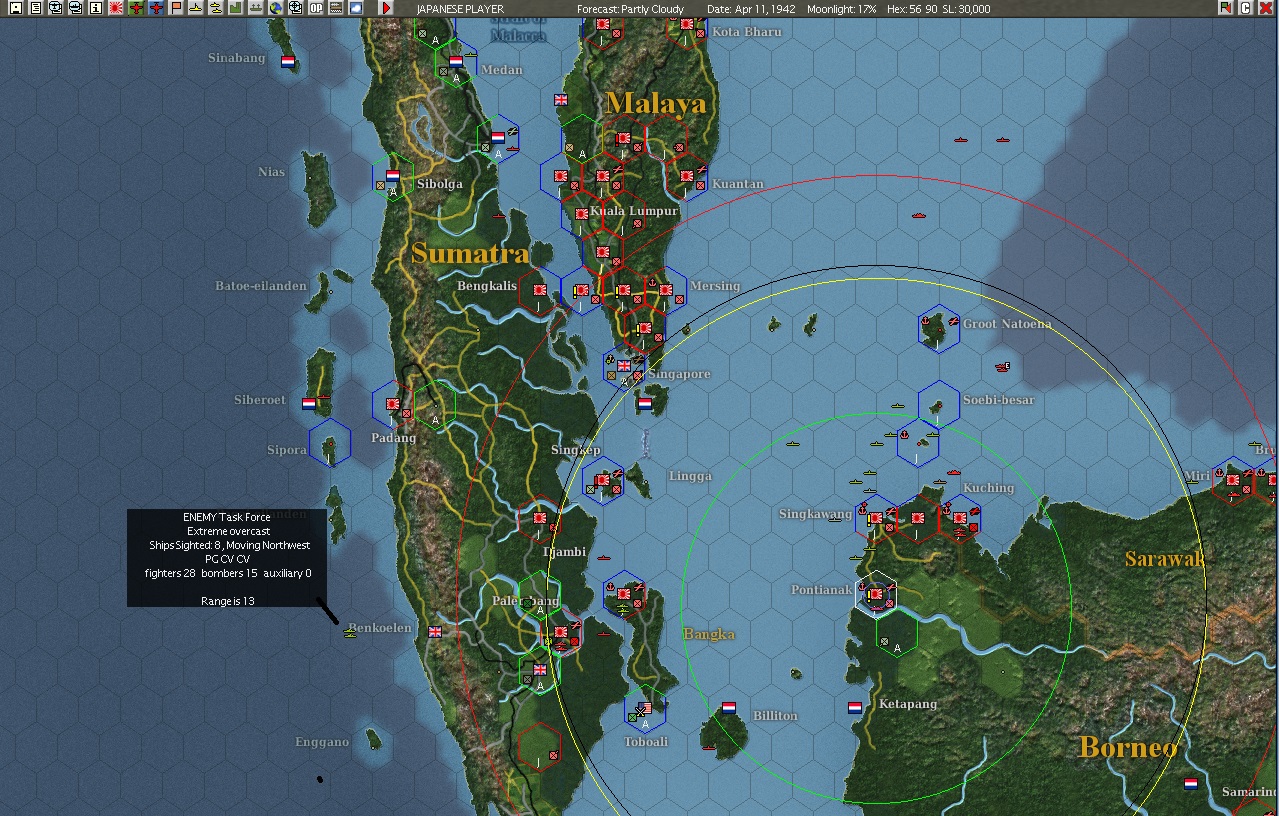The height and width of the screenshot is (816, 1279).
Task: Open the information 'i' toolbar icon
Action: (95, 8)
